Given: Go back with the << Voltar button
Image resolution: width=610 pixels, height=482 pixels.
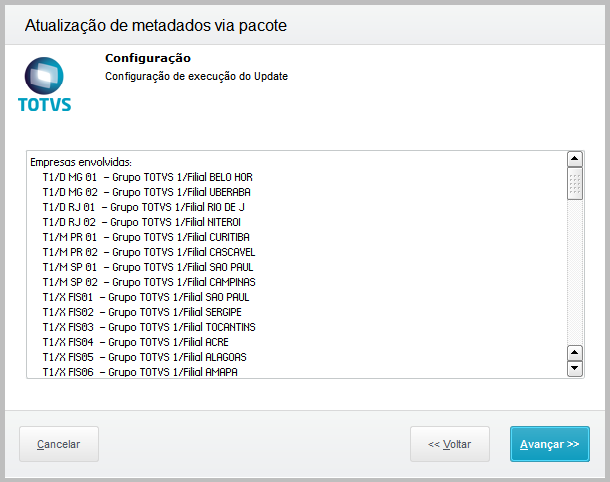Looking at the screenshot, I should 449,443.
